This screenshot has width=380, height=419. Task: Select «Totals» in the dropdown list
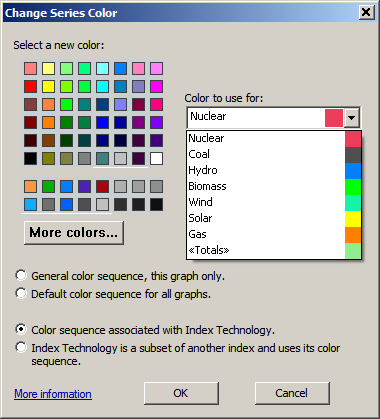[274, 250]
